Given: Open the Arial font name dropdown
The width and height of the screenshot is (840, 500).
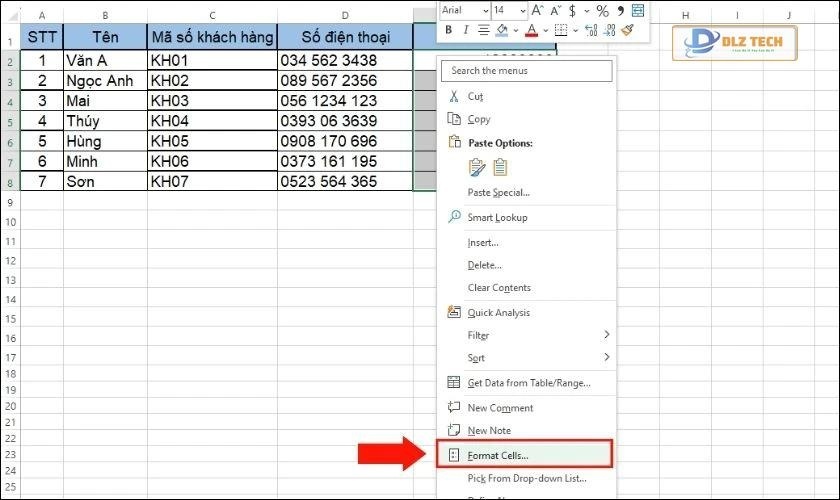Looking at the screenshot, I should (x=486, y=11).
